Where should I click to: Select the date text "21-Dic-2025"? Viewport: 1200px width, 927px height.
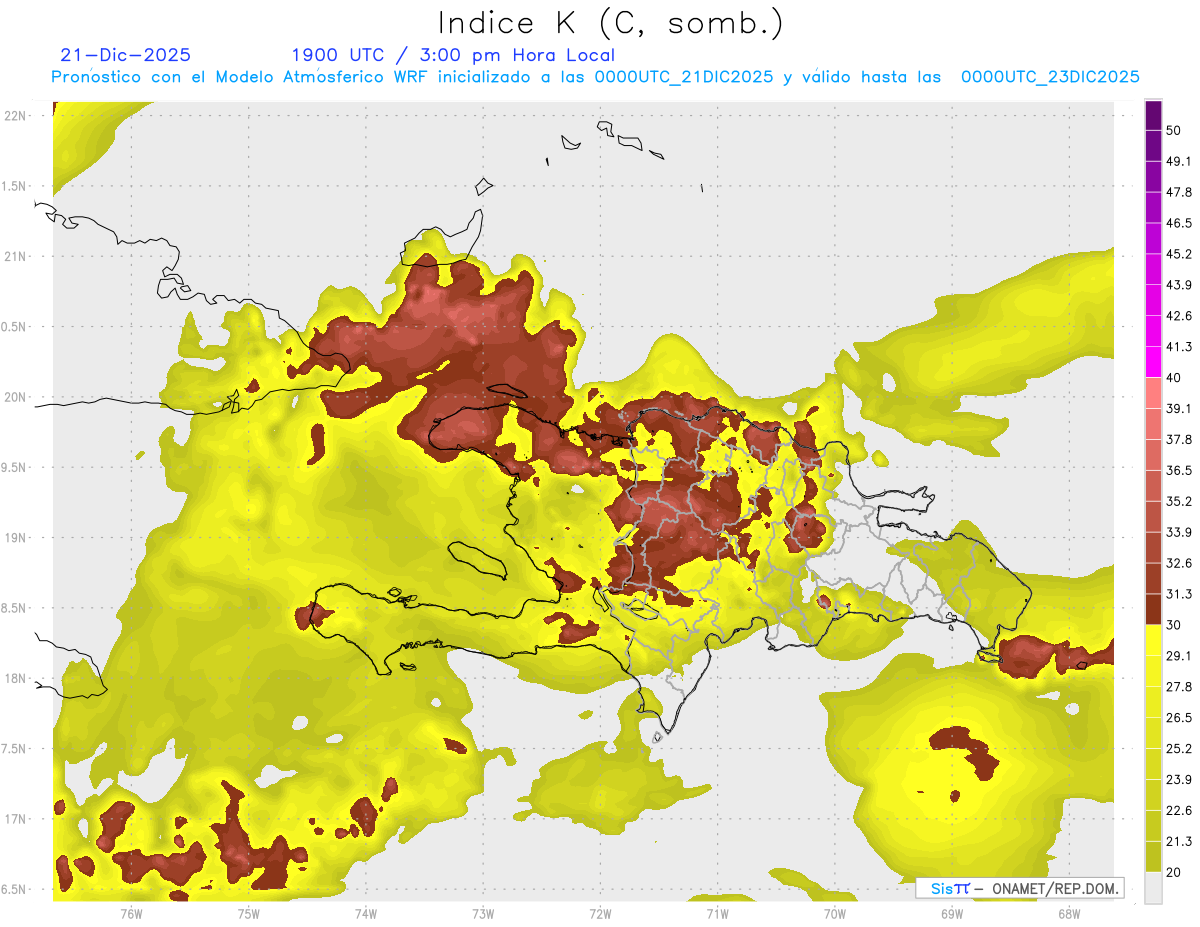[x=125, y=55]
